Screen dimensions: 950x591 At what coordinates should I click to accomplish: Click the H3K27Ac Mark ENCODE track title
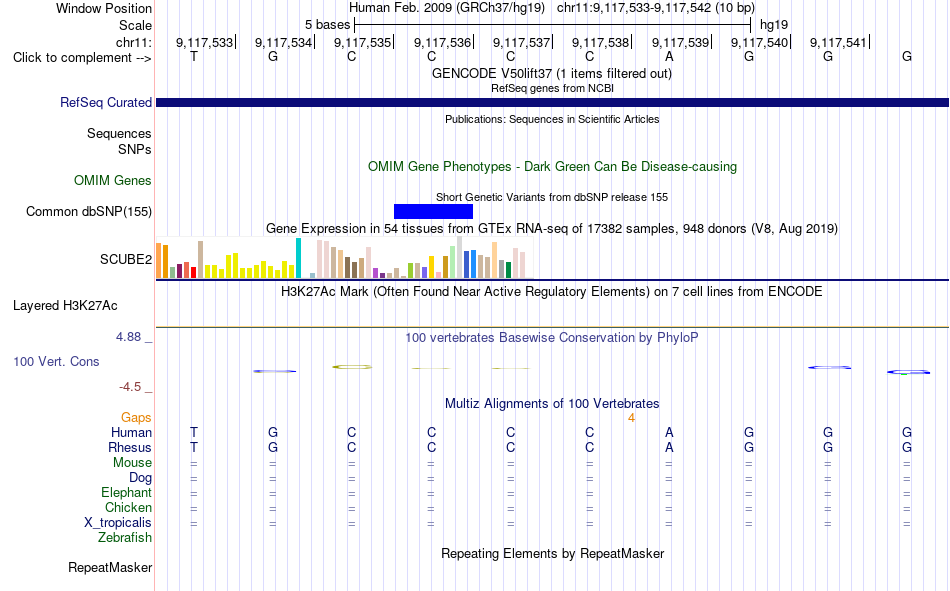point(552,292)
